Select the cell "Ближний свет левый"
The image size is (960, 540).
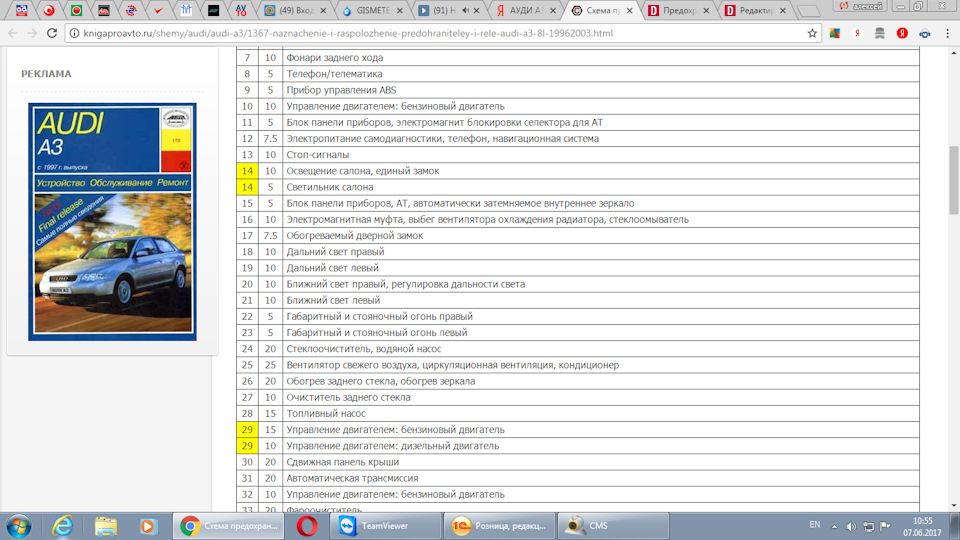(601, 300)
